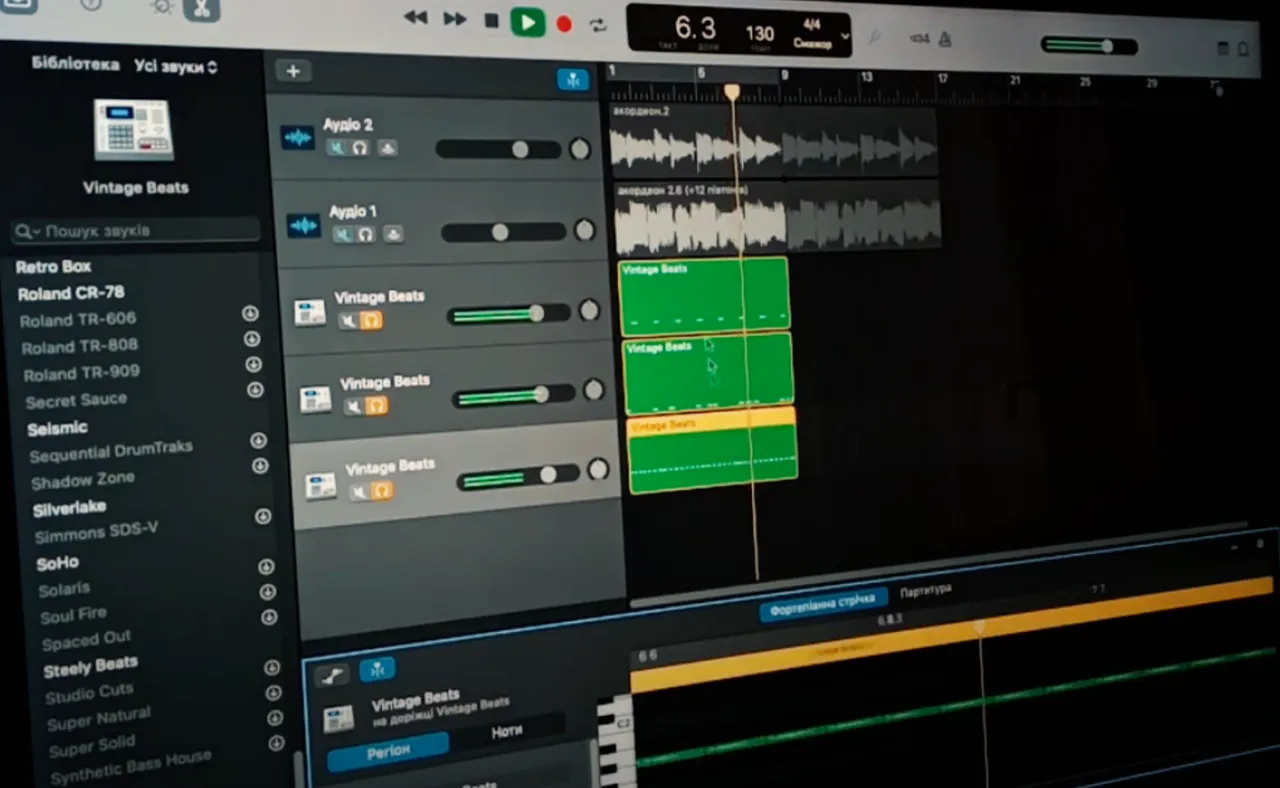Image resolution: width=1280 pixels, height=788 pixels.
Task: Click download icon next to Roland TR-606
Action: point(250,313)
